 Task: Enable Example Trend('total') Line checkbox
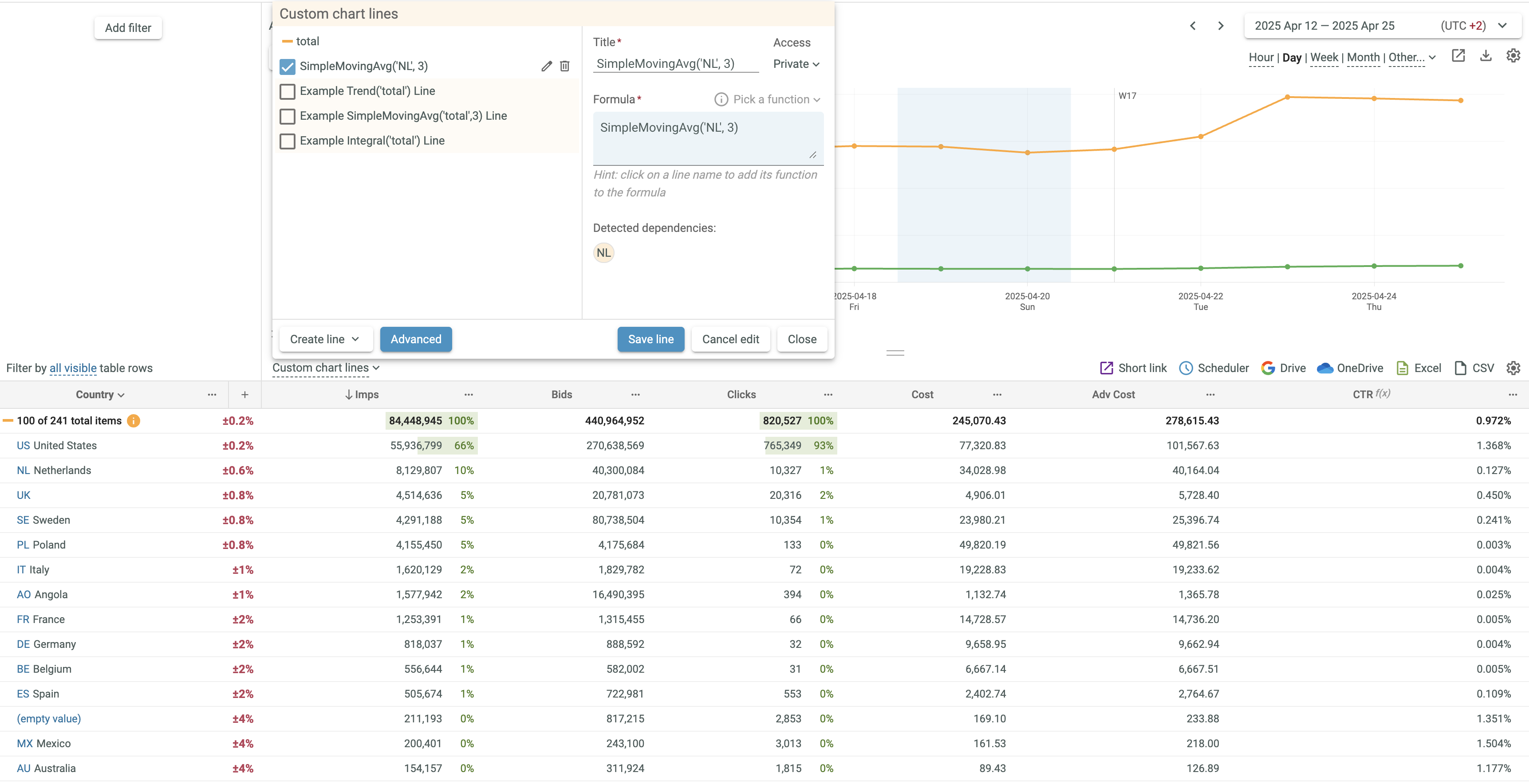[x=287, y=91]
